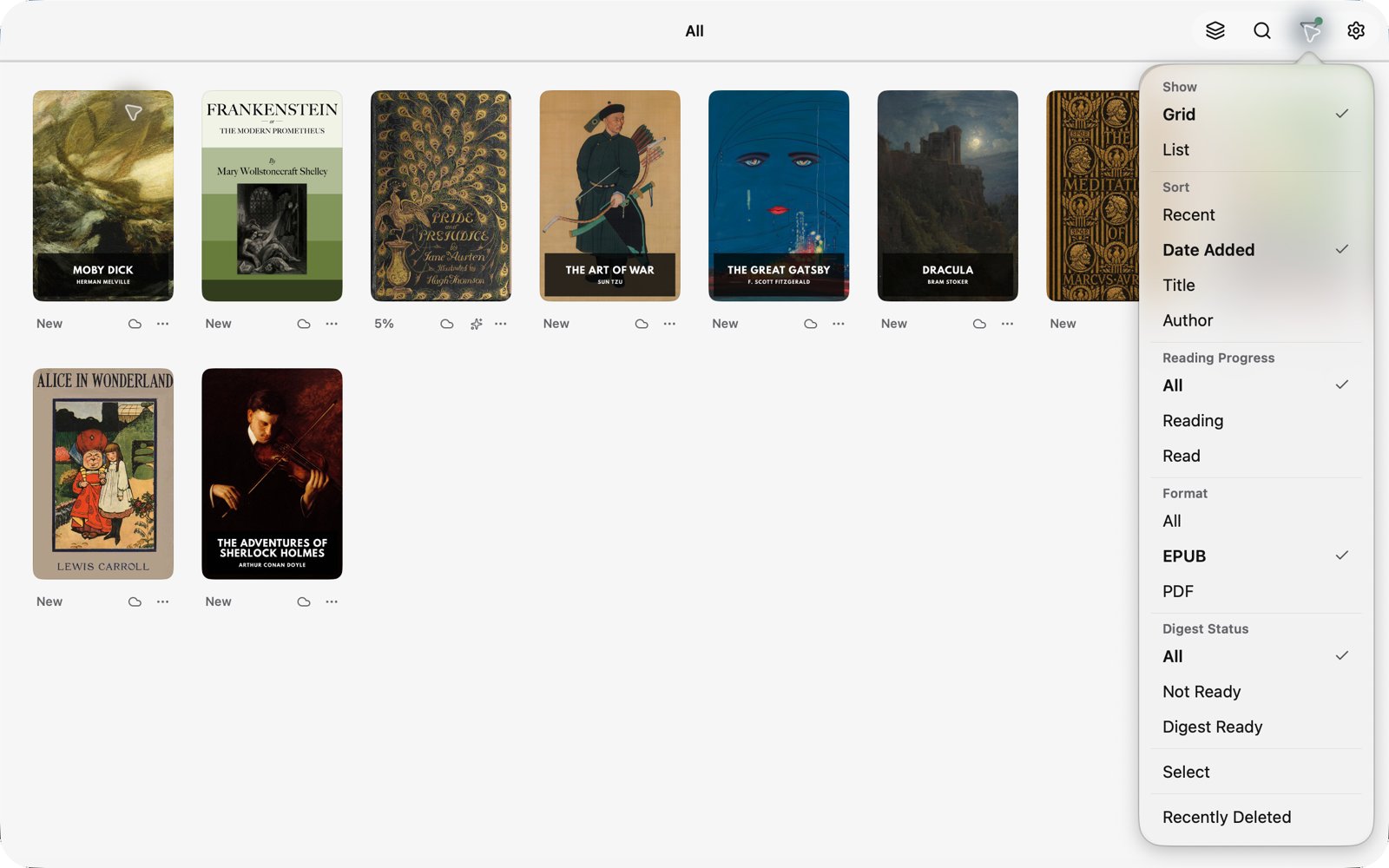Click the 5% progress label
This screenshot has width=1389, height=868.
coord(384,324)
